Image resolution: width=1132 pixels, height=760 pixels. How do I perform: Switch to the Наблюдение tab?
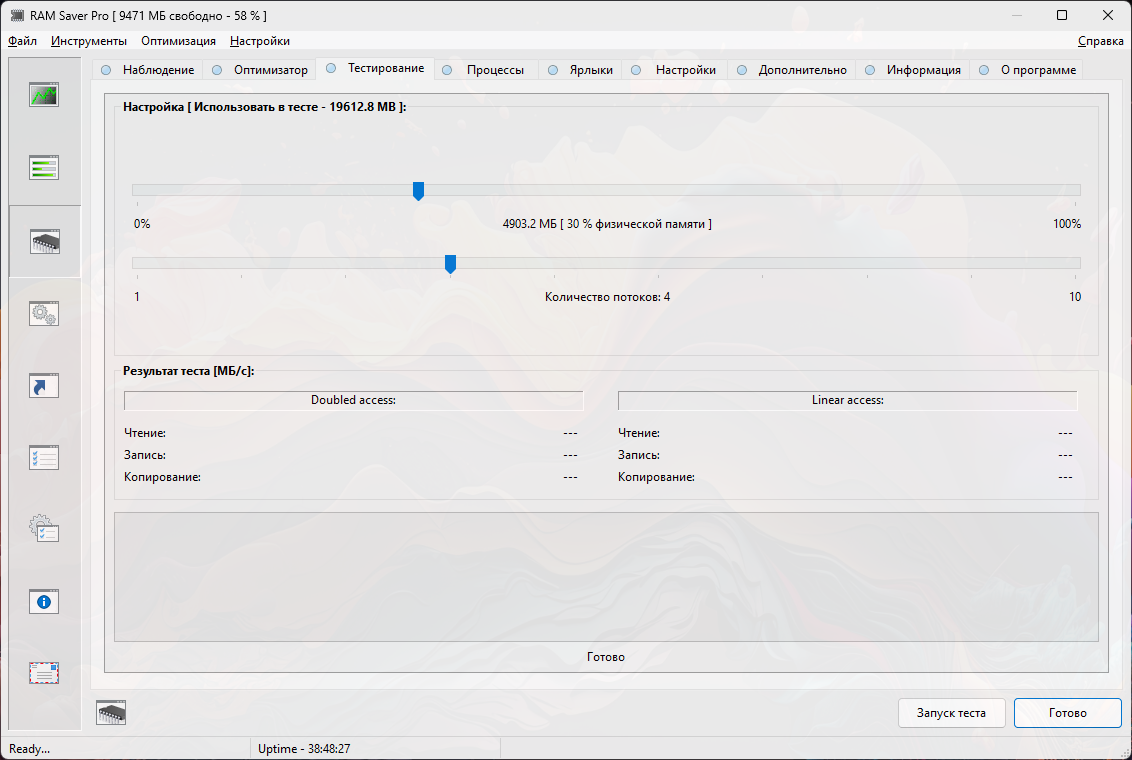(148, 70)
